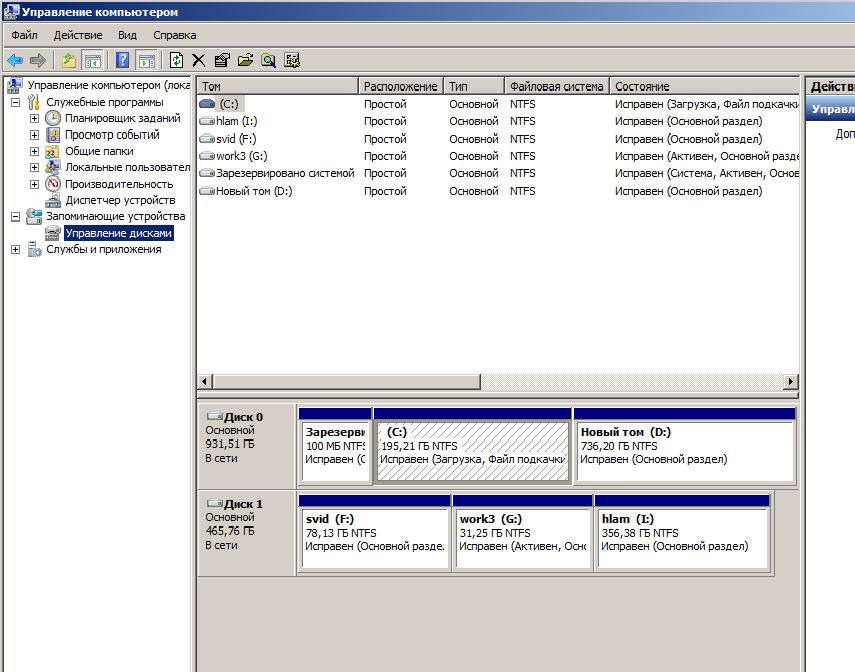Click the green Refresh toolbar icon
Screen dimensions: 855x672
tap(177, 60)
